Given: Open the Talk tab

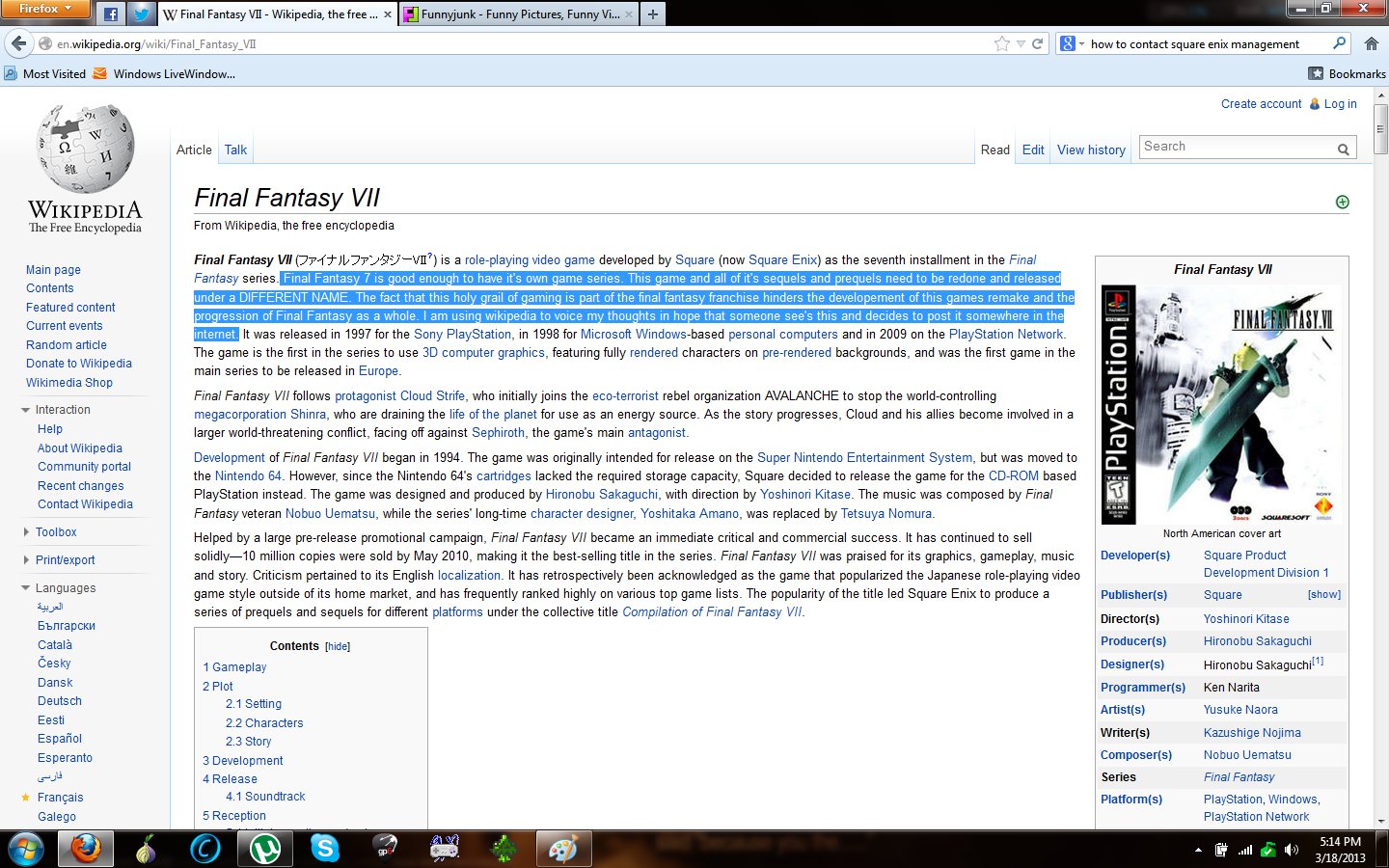Looking at the screenshot, I should pos(235,149).
